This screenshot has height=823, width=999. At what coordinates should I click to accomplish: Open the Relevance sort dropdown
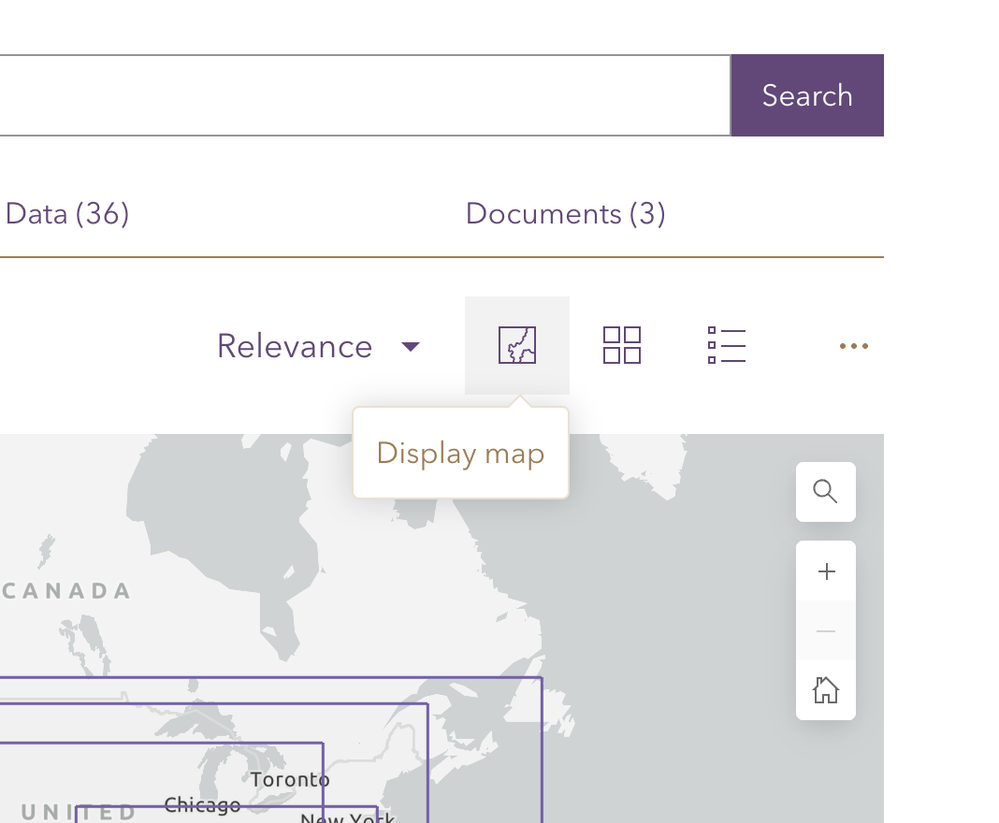[x=318, y=346]
